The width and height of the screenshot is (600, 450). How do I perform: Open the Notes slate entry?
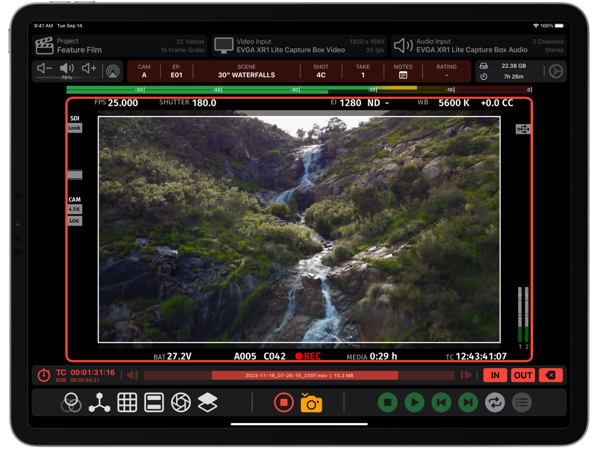point(403,71)
